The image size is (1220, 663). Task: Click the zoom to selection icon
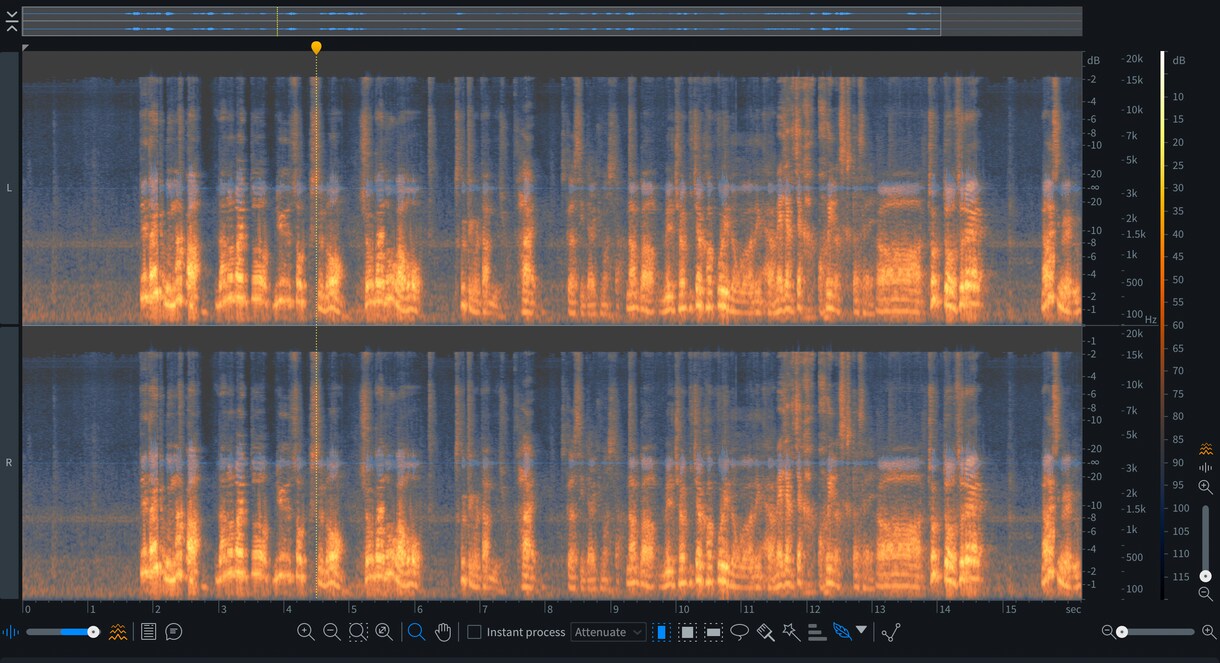pyautogui.click(x=358, y=632)
